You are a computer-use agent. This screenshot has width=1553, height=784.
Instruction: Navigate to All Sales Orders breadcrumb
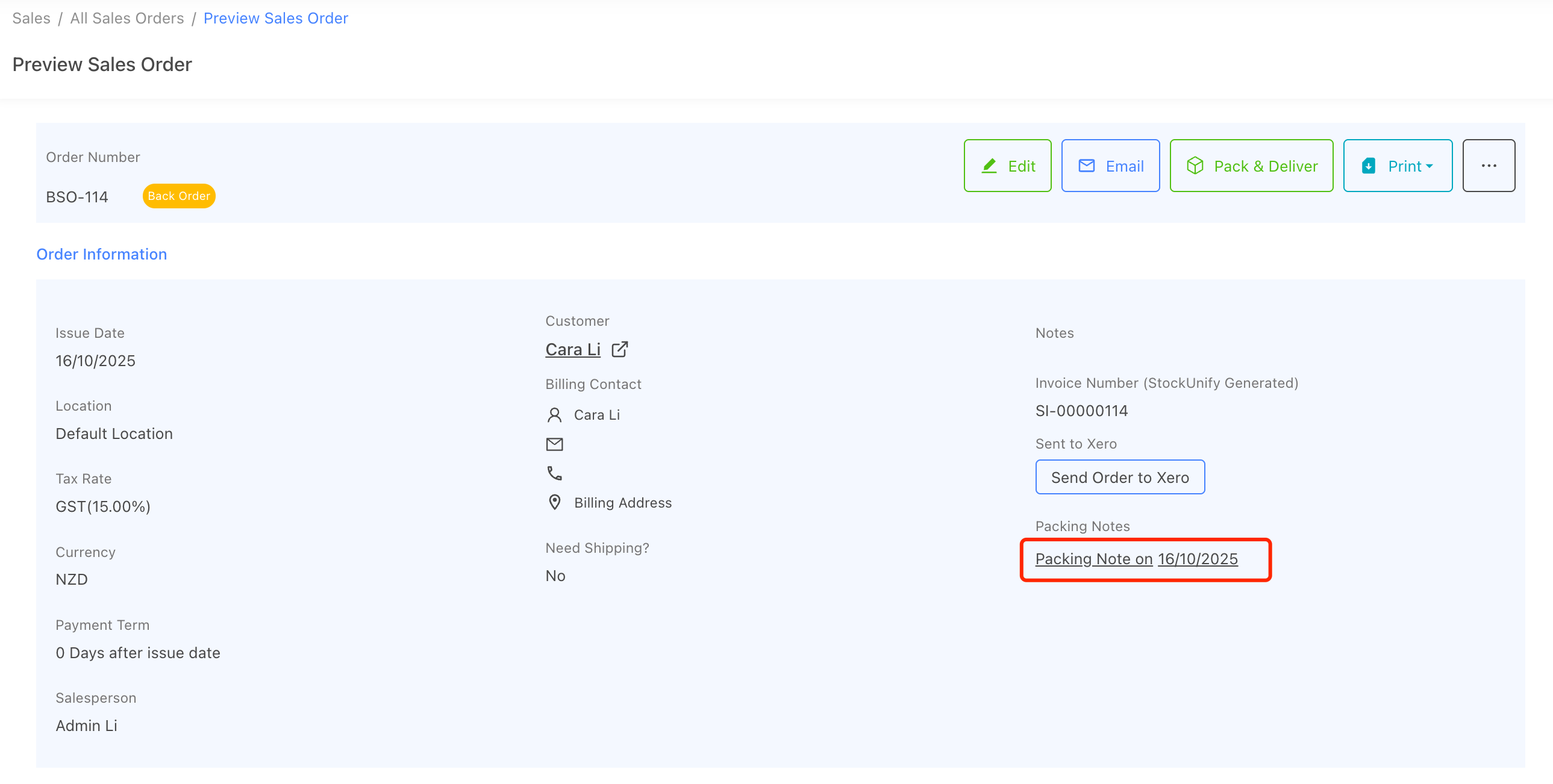click(x=127, y=18)
